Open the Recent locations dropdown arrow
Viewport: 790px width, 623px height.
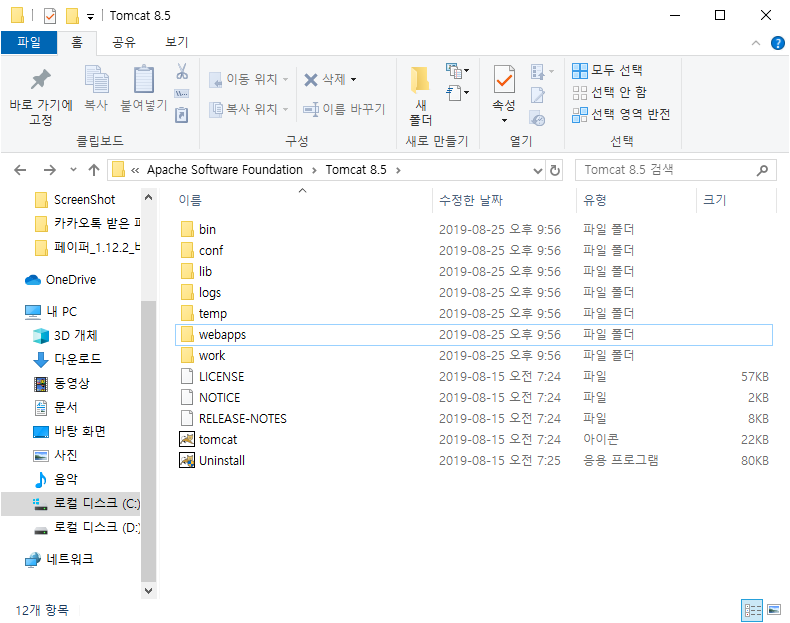pyautogui.click(x=74, y=170)
